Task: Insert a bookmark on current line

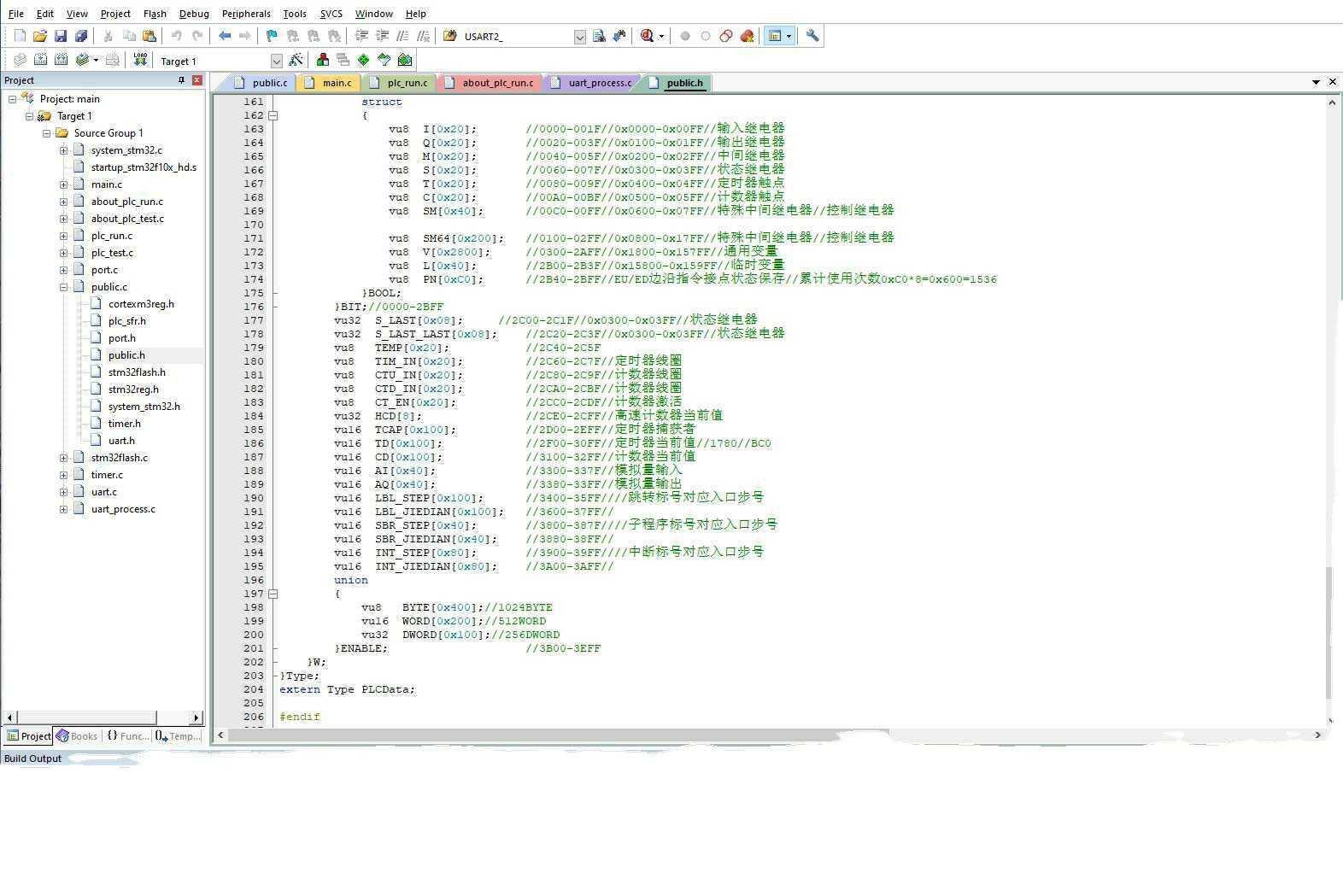Action: [x=272, y=36]
